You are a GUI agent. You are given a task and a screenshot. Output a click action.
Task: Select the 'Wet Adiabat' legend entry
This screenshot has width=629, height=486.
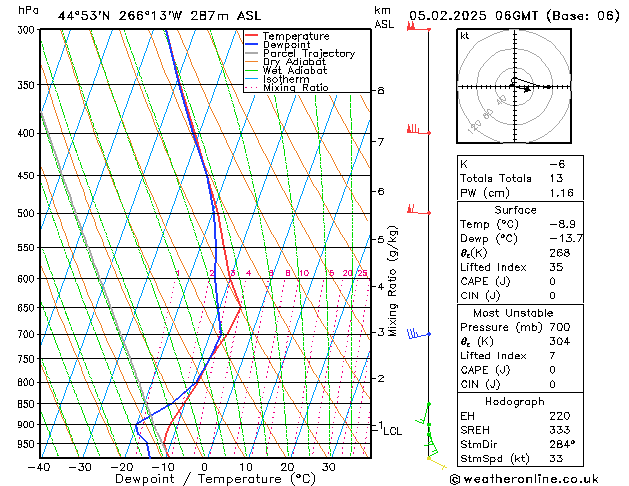pyautogui.click(x=294, y=70)
